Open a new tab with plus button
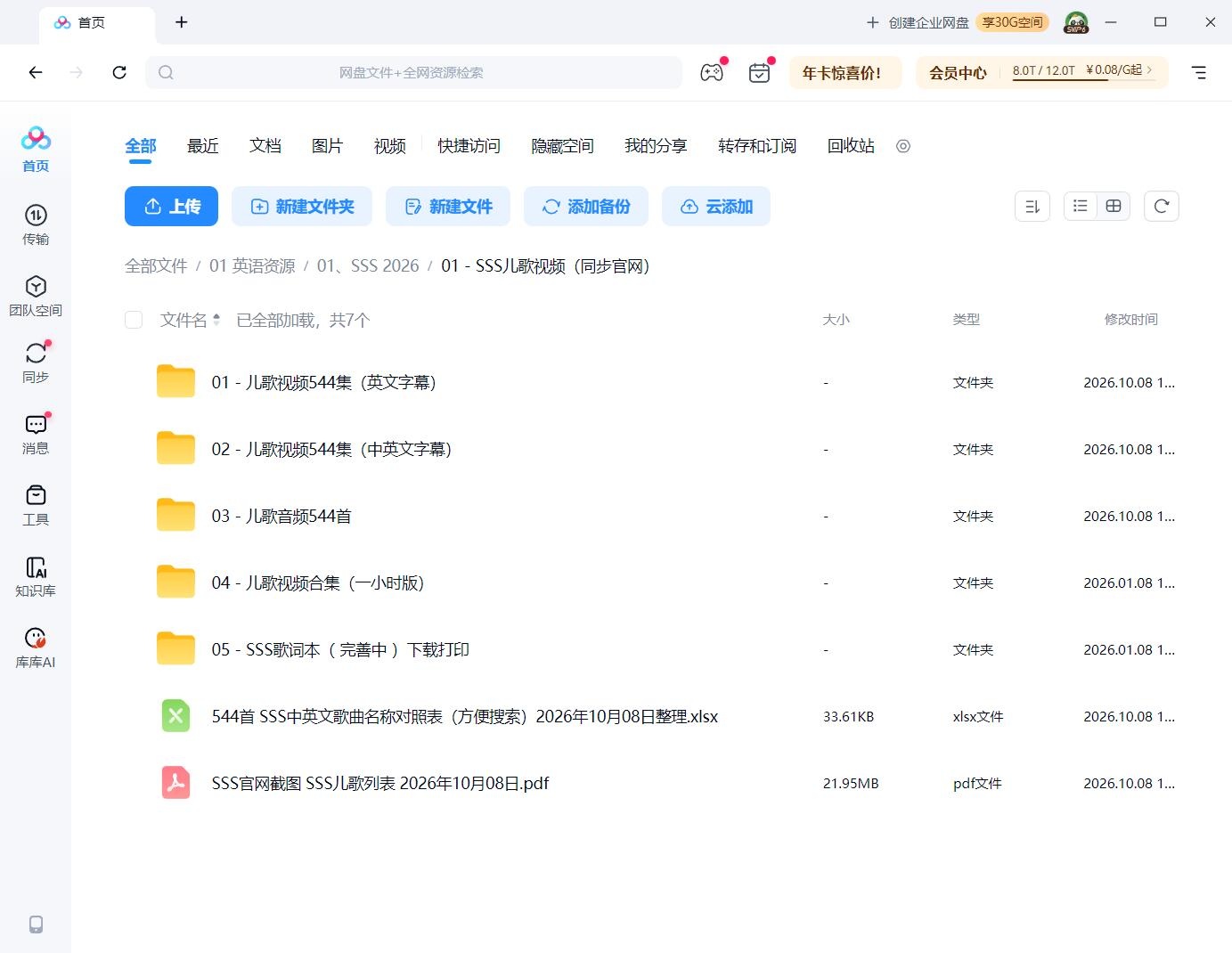The image size is (1232, 953). [182, 22]
